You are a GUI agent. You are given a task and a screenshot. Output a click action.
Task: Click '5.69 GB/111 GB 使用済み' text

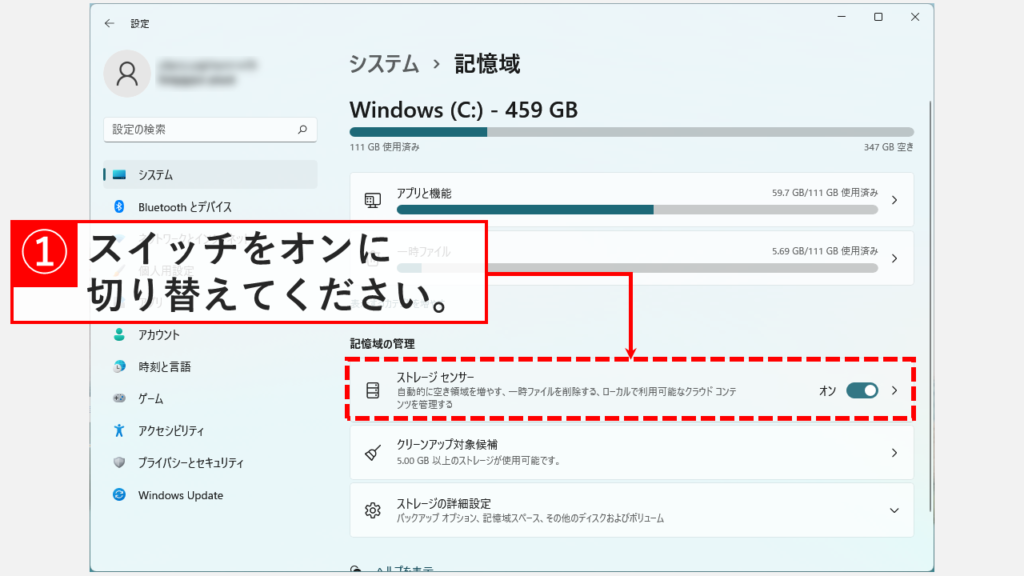[x=825, y=251]
